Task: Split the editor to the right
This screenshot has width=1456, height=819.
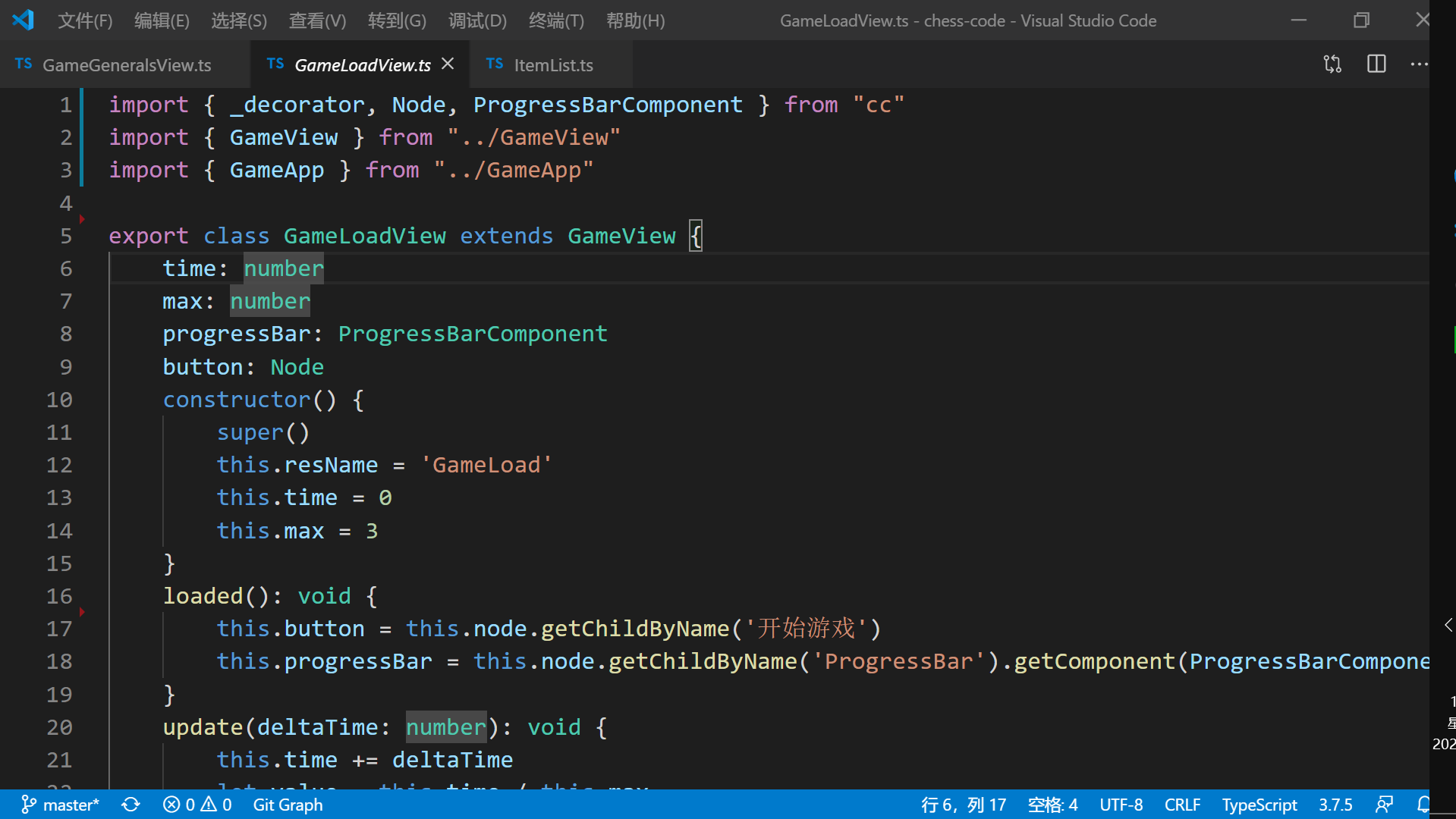Action: 1376,64
